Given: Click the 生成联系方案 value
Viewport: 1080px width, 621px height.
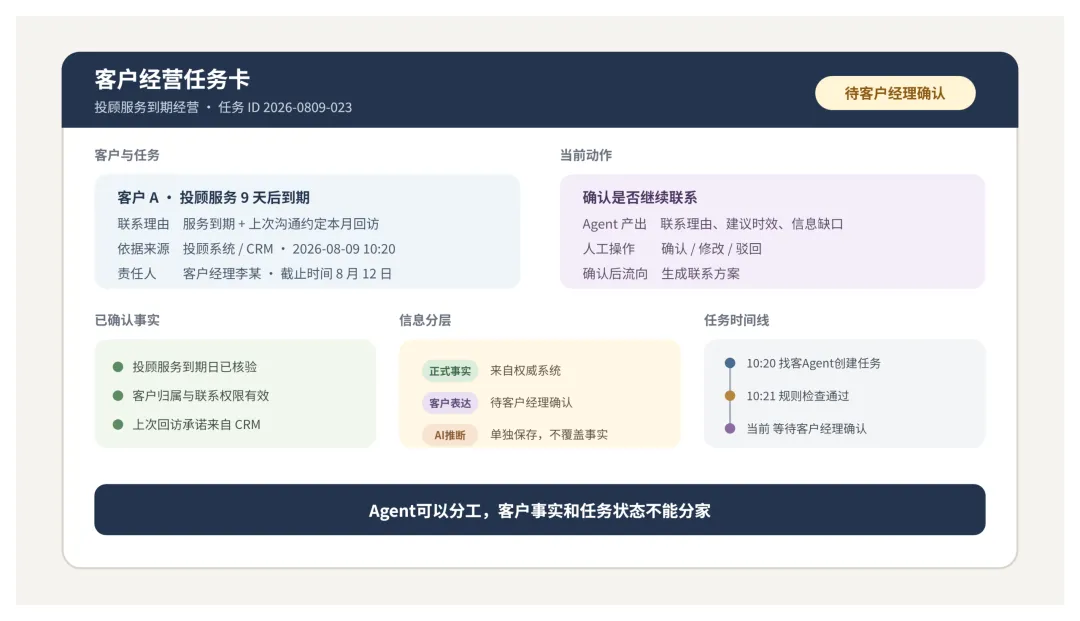Looking at the screenshot, I should pyautogui.click(x=700, y=273).
